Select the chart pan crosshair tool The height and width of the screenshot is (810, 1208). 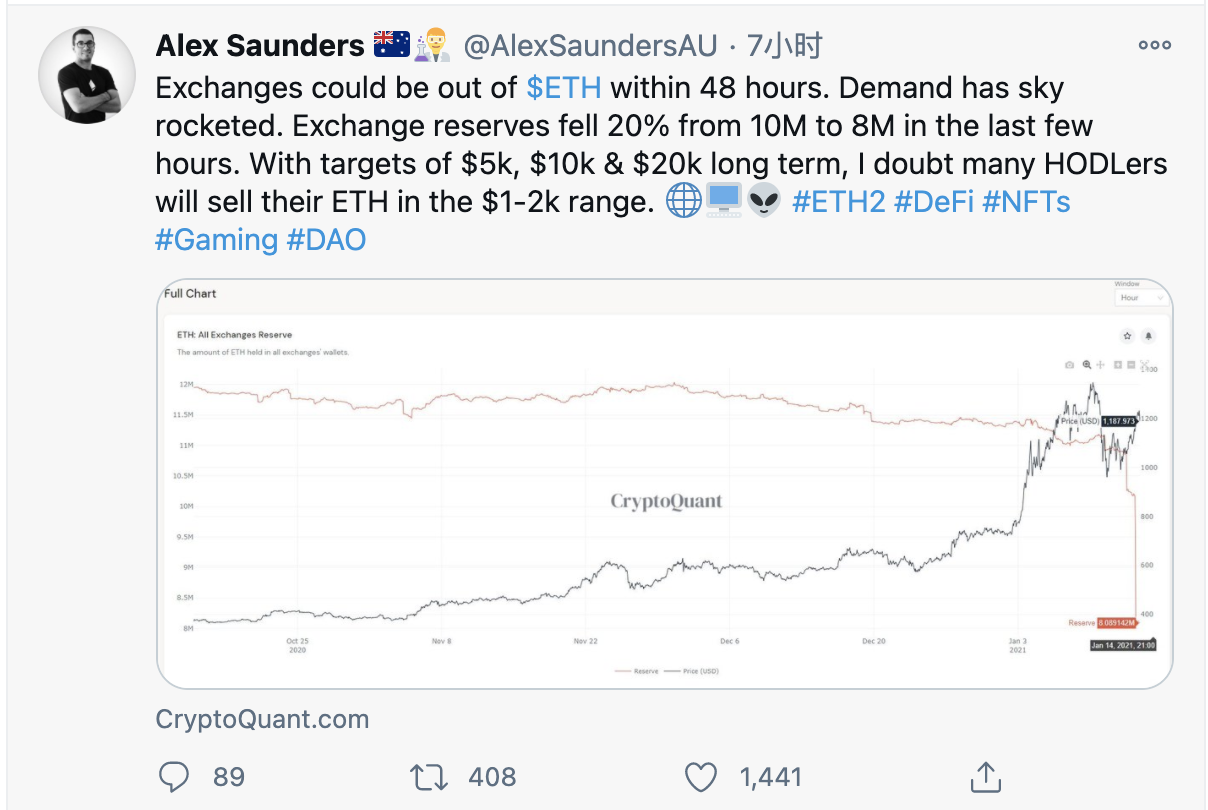1100,365
